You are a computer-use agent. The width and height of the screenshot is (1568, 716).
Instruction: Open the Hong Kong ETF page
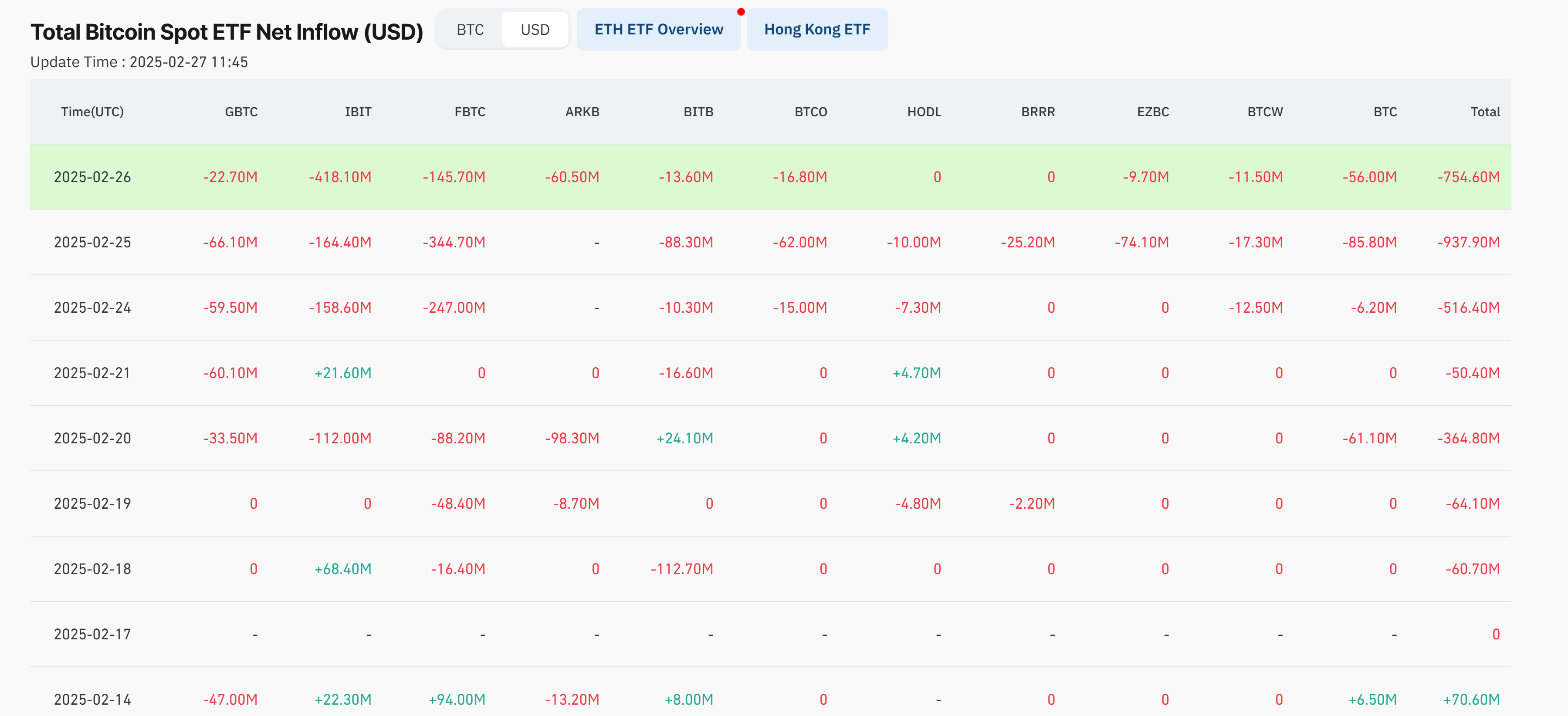[817, 29]
